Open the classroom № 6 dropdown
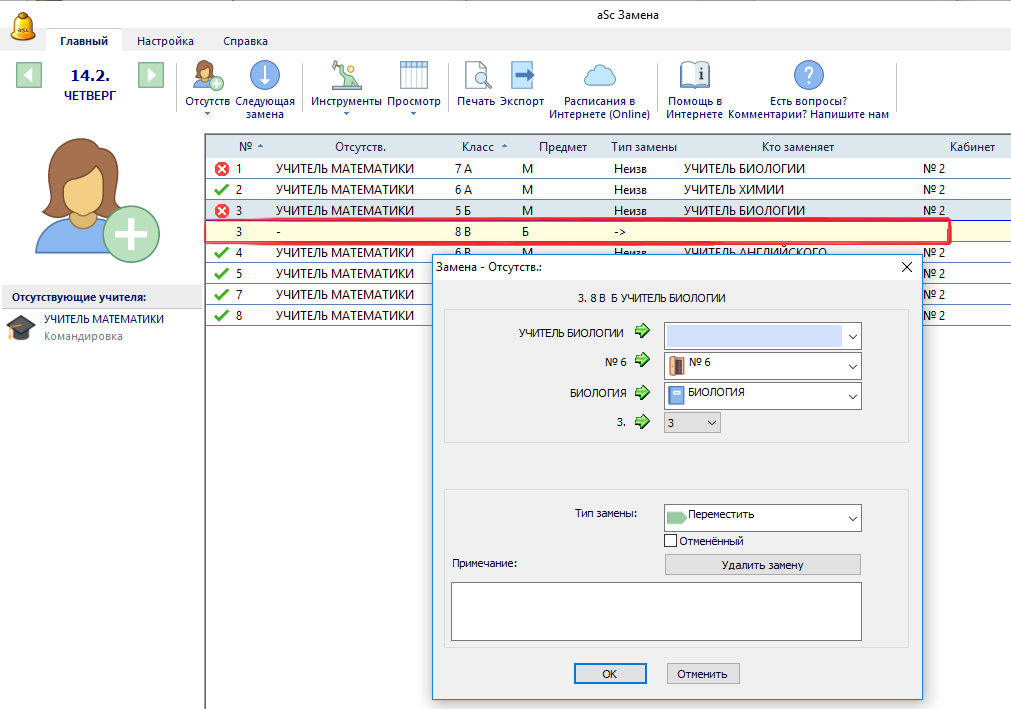1011x709 pixels. [763, 366]
